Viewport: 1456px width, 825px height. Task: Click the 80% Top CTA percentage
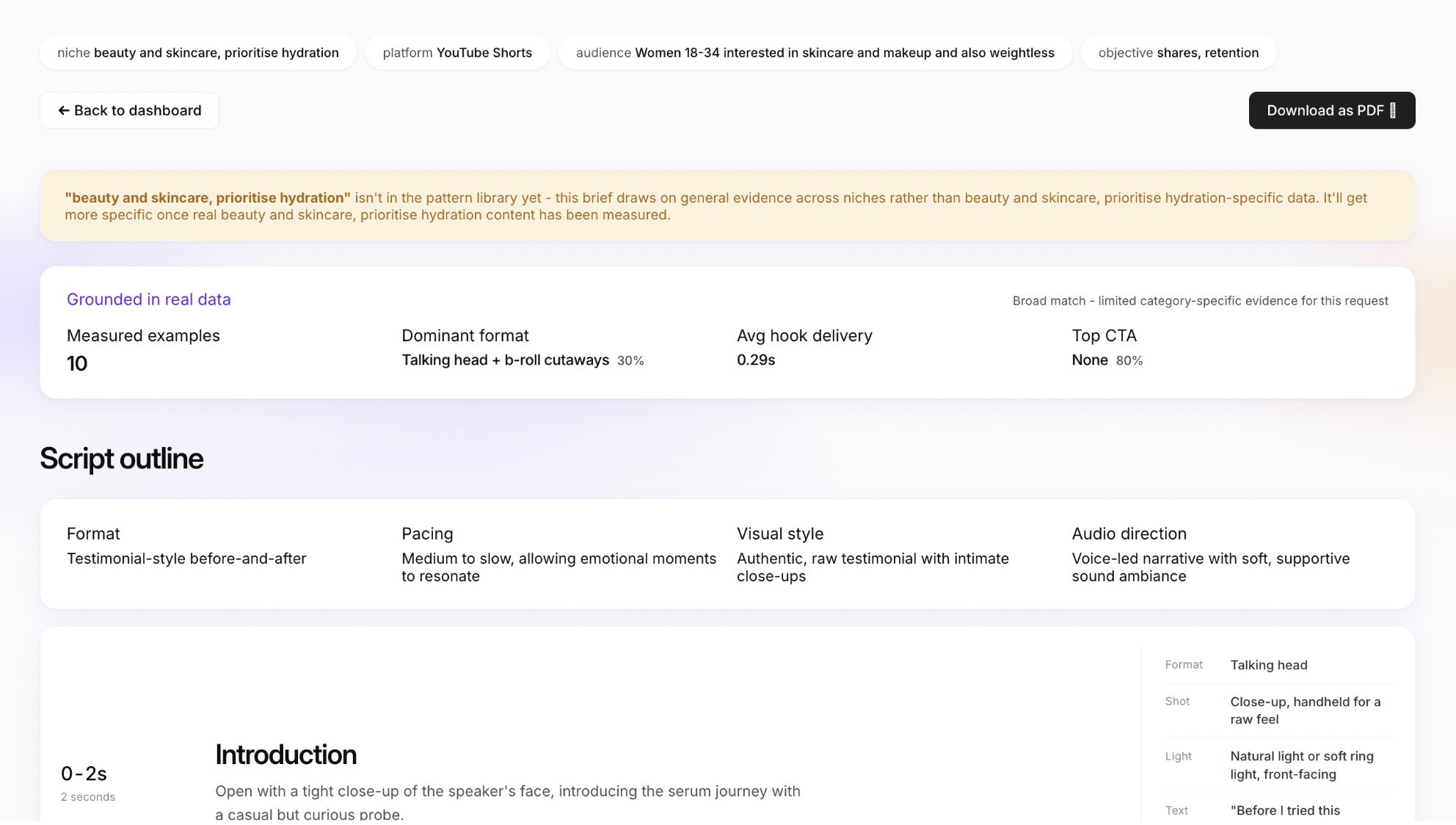(1129, 361)
